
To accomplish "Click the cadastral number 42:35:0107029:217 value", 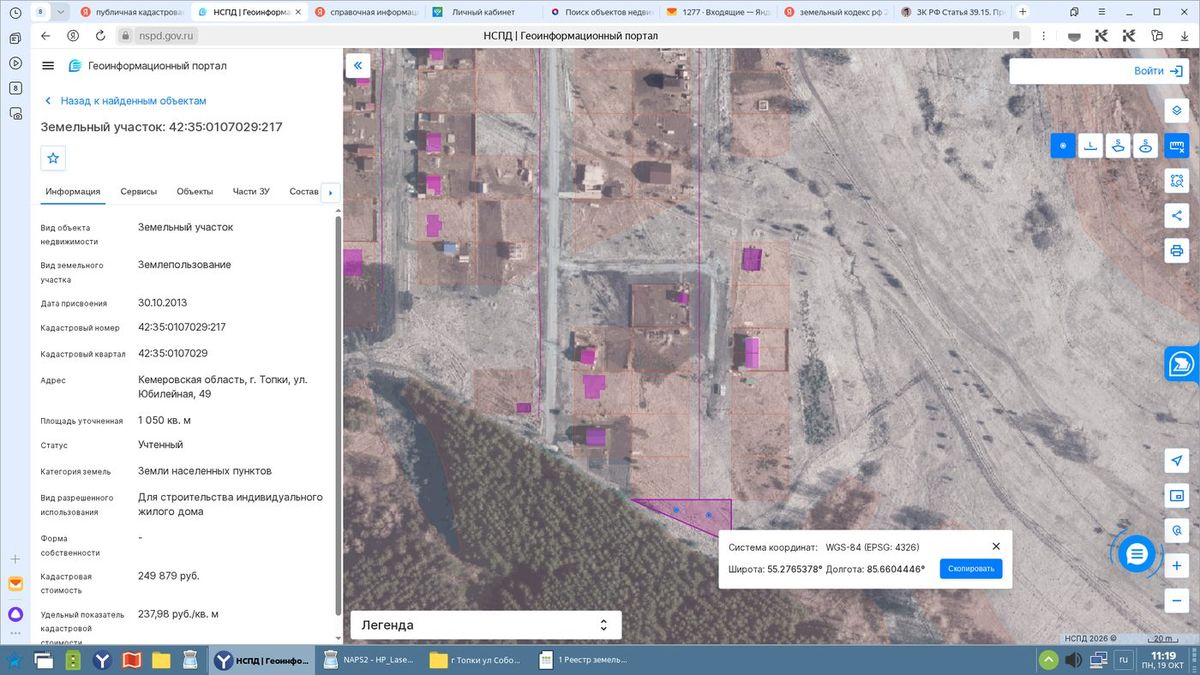I will [x=182, y=327].
